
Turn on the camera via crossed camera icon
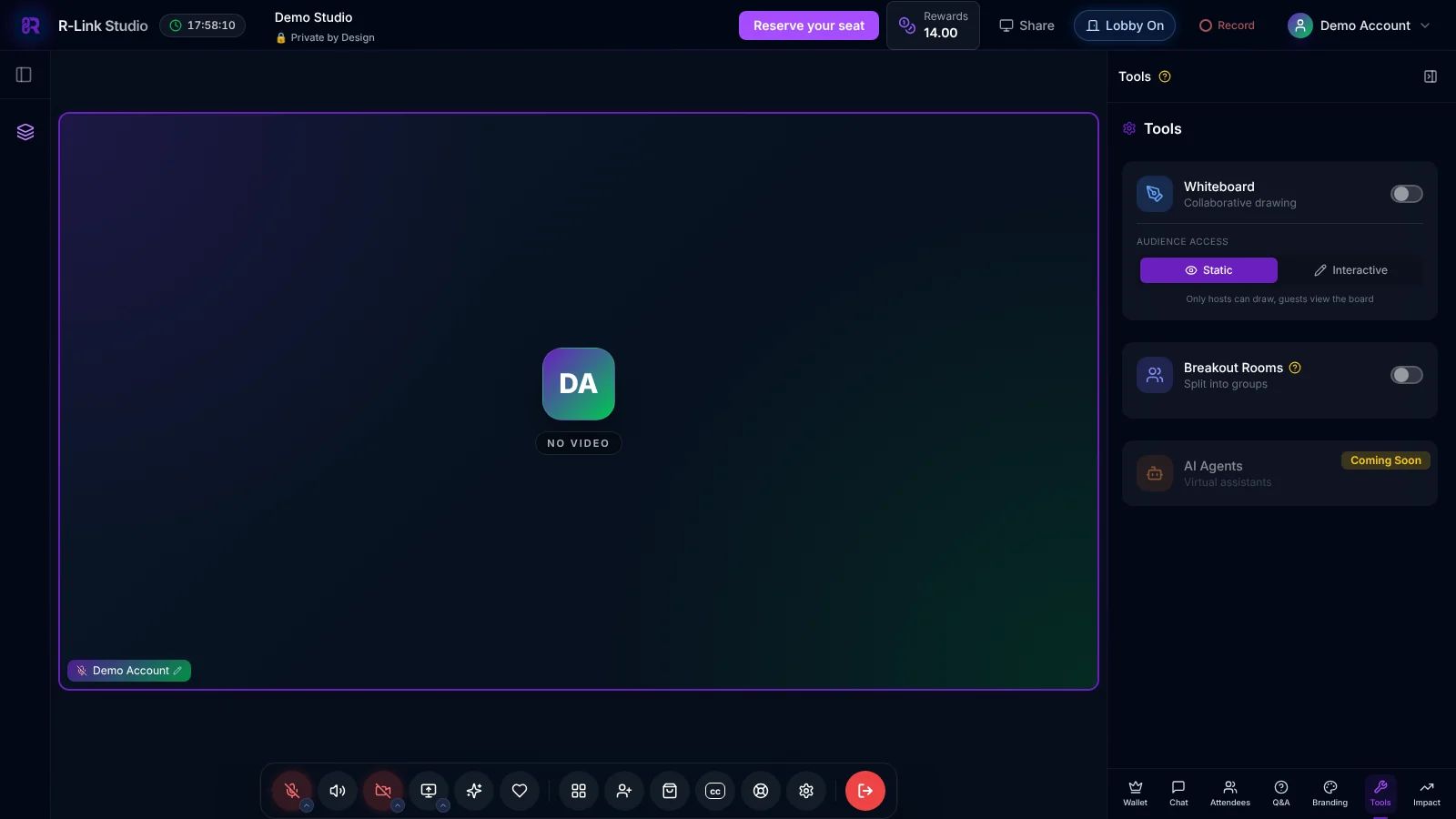[383, 791]
